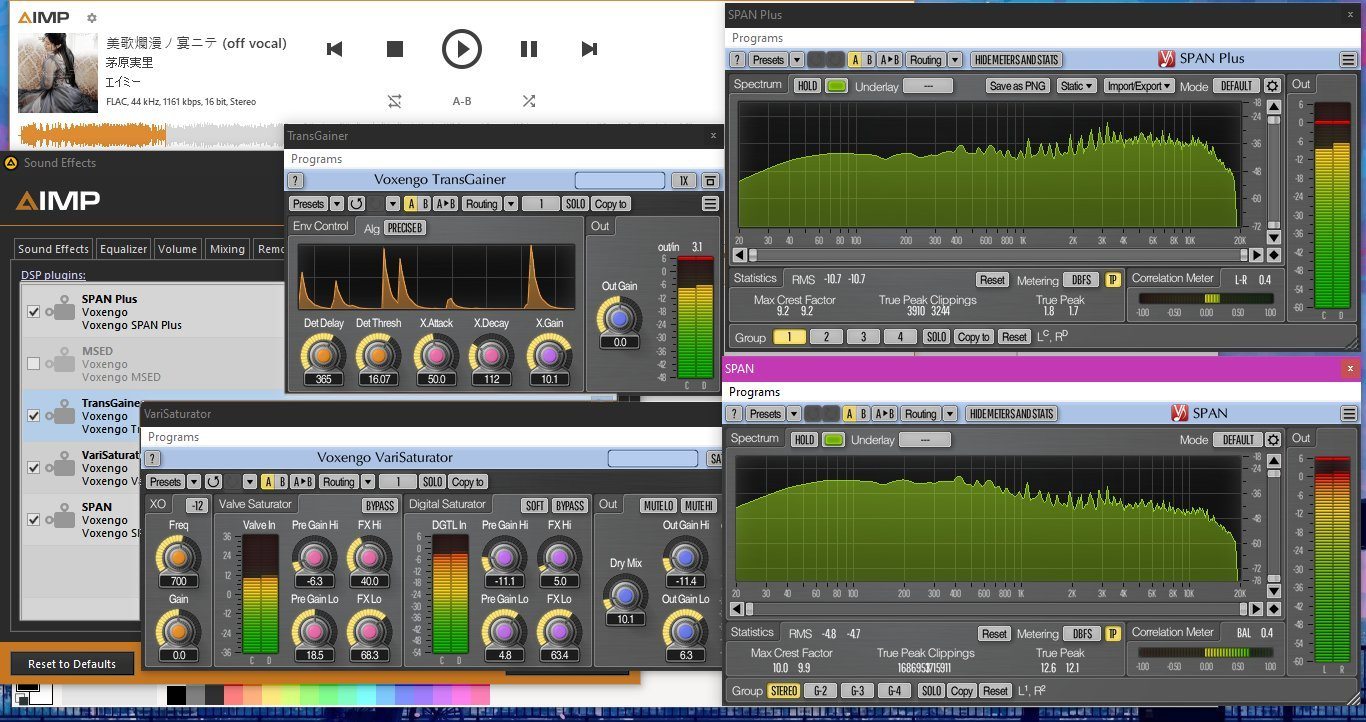1366x722 pixels.
Task: Open TransGainer hamburger menu icon
Action: click(x=710, y=204)
